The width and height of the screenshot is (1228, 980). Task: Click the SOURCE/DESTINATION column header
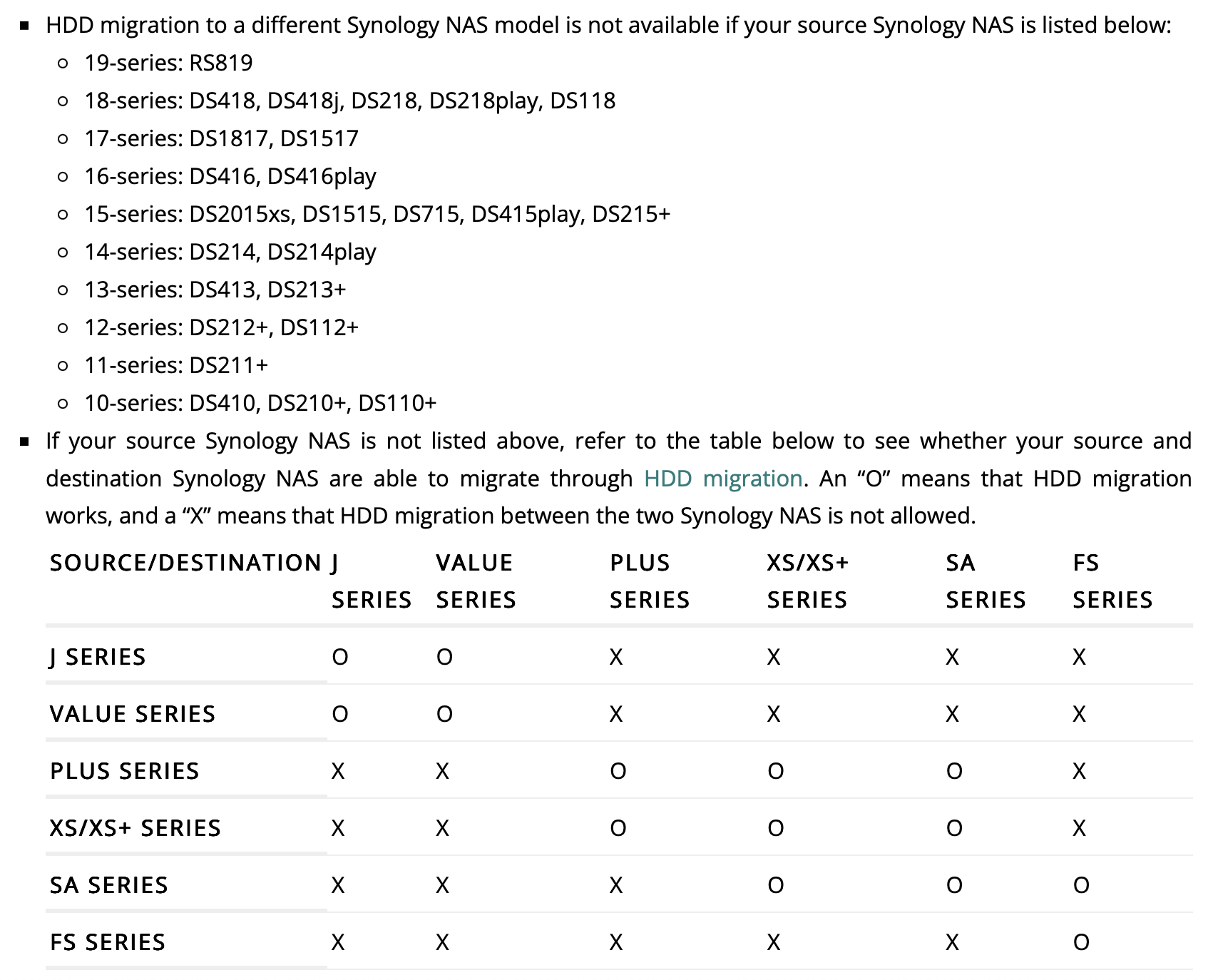click(x=185, y=563)
